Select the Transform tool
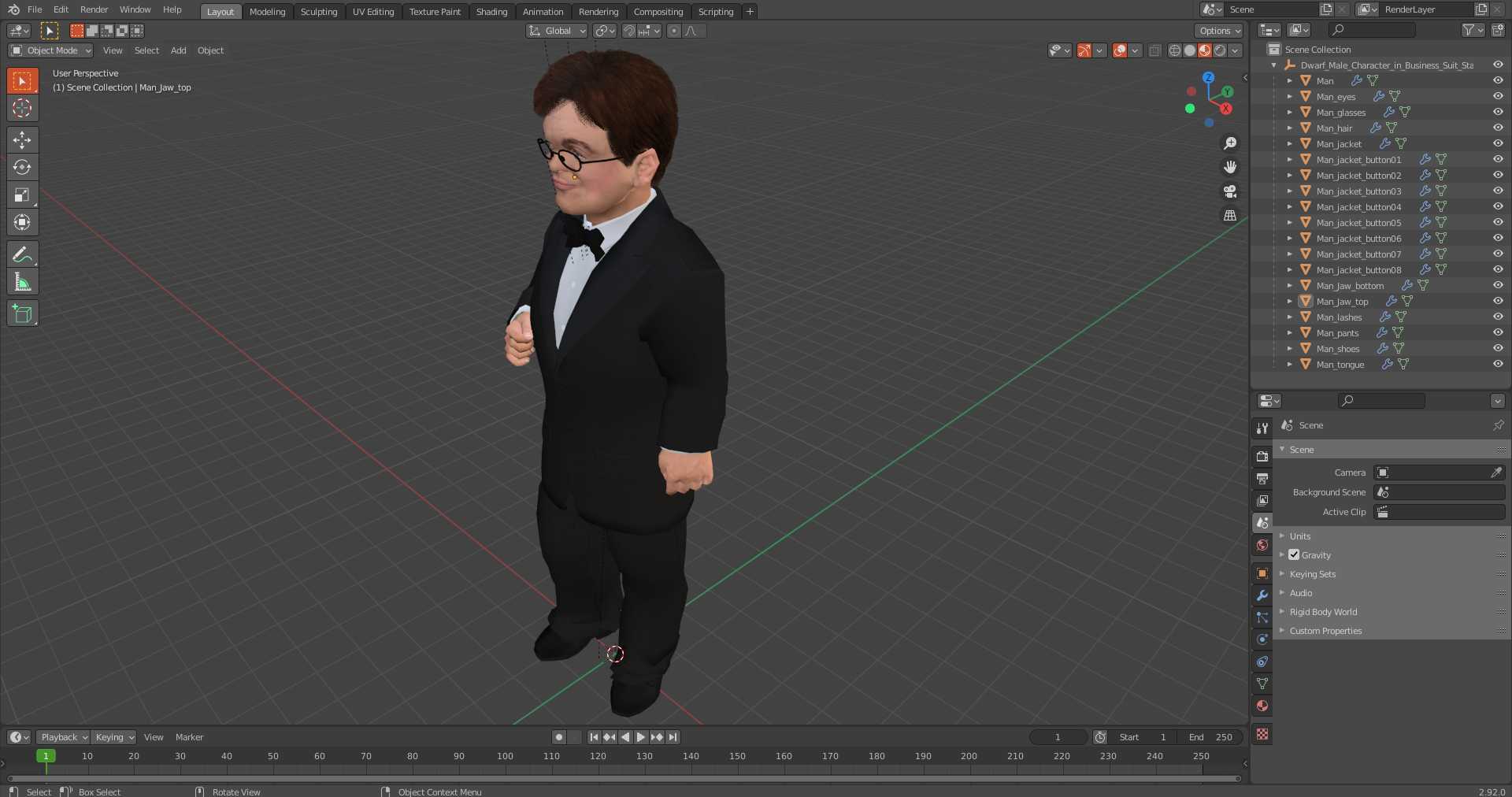1512x797 pixels. tap(22, 223)
